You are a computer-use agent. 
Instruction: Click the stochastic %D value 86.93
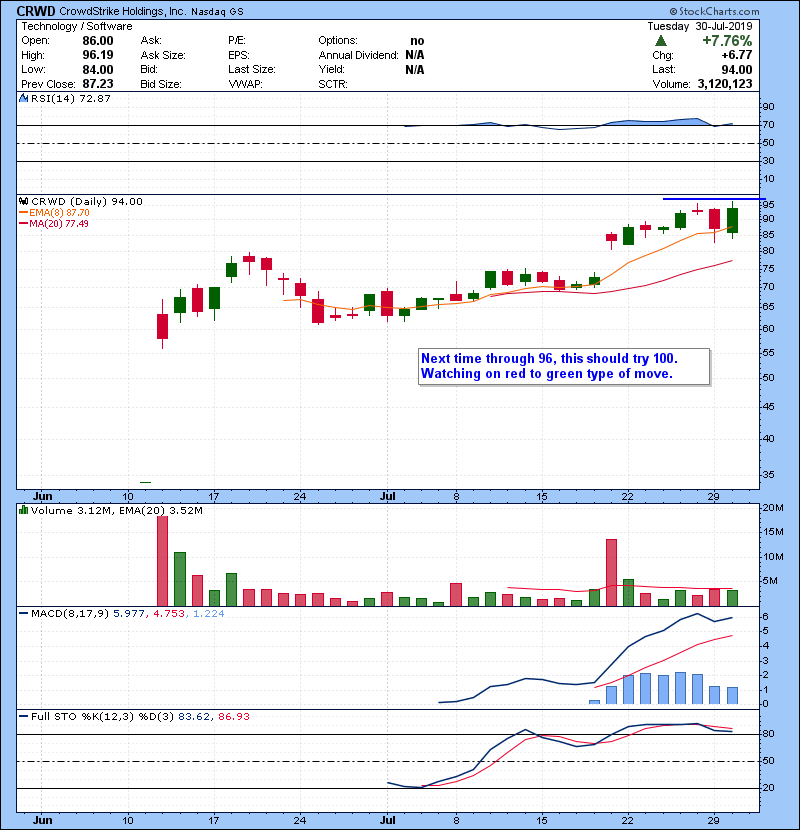[233, 716]
